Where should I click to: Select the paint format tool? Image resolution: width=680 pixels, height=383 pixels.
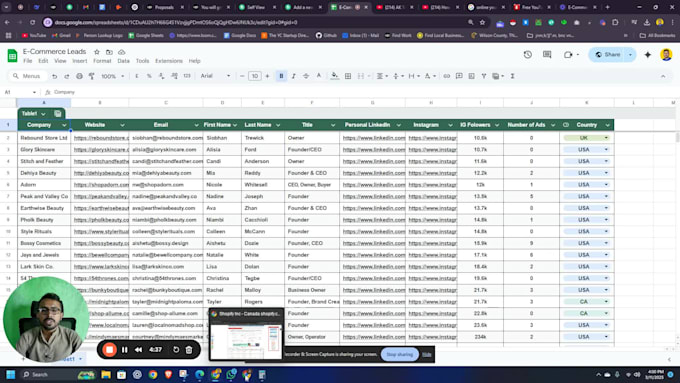tap(92, 76)
